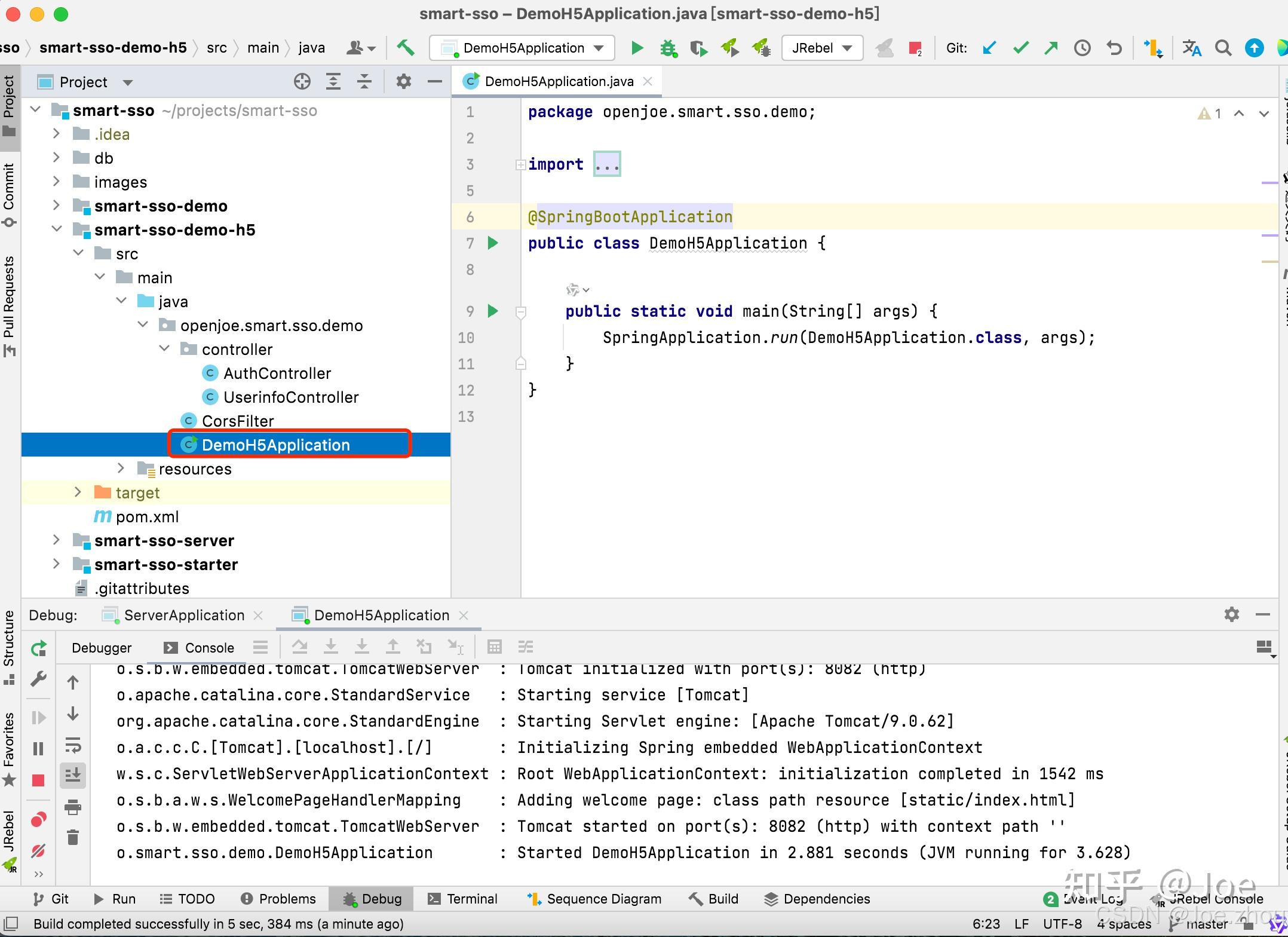Click the run gutter icon beside main method

click(493, 311)
